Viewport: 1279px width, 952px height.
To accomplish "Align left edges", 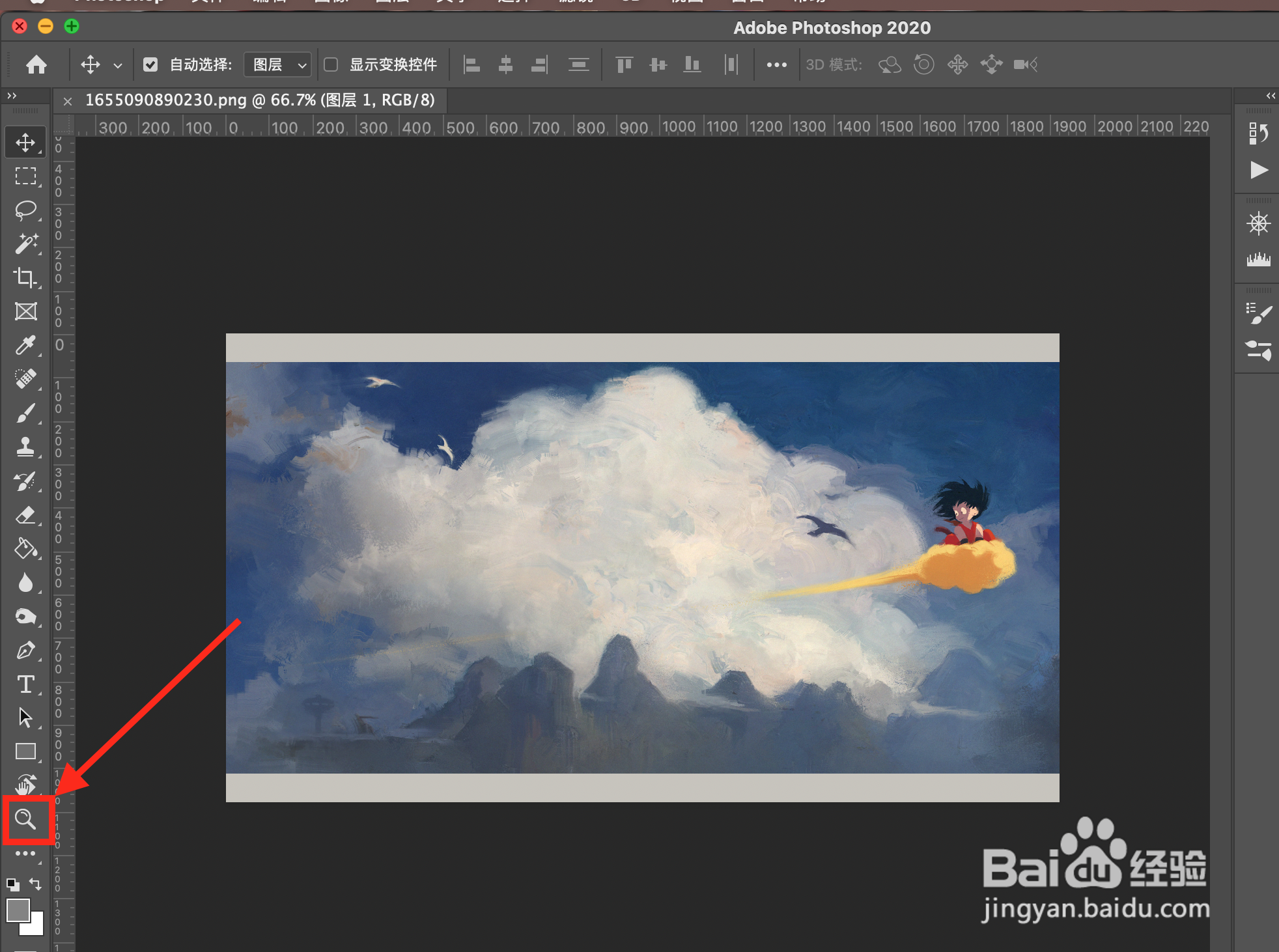I will [471, 64].
